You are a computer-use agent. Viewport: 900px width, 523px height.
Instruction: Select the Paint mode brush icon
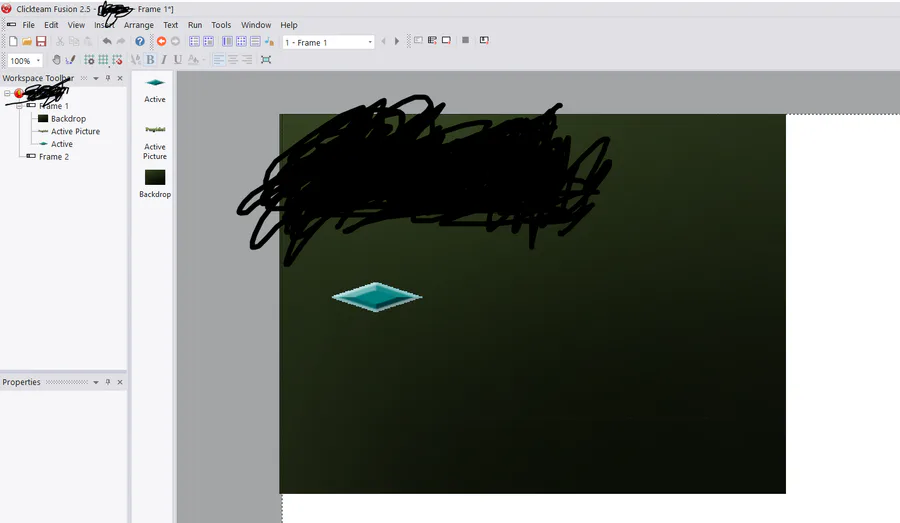[70, 60]
